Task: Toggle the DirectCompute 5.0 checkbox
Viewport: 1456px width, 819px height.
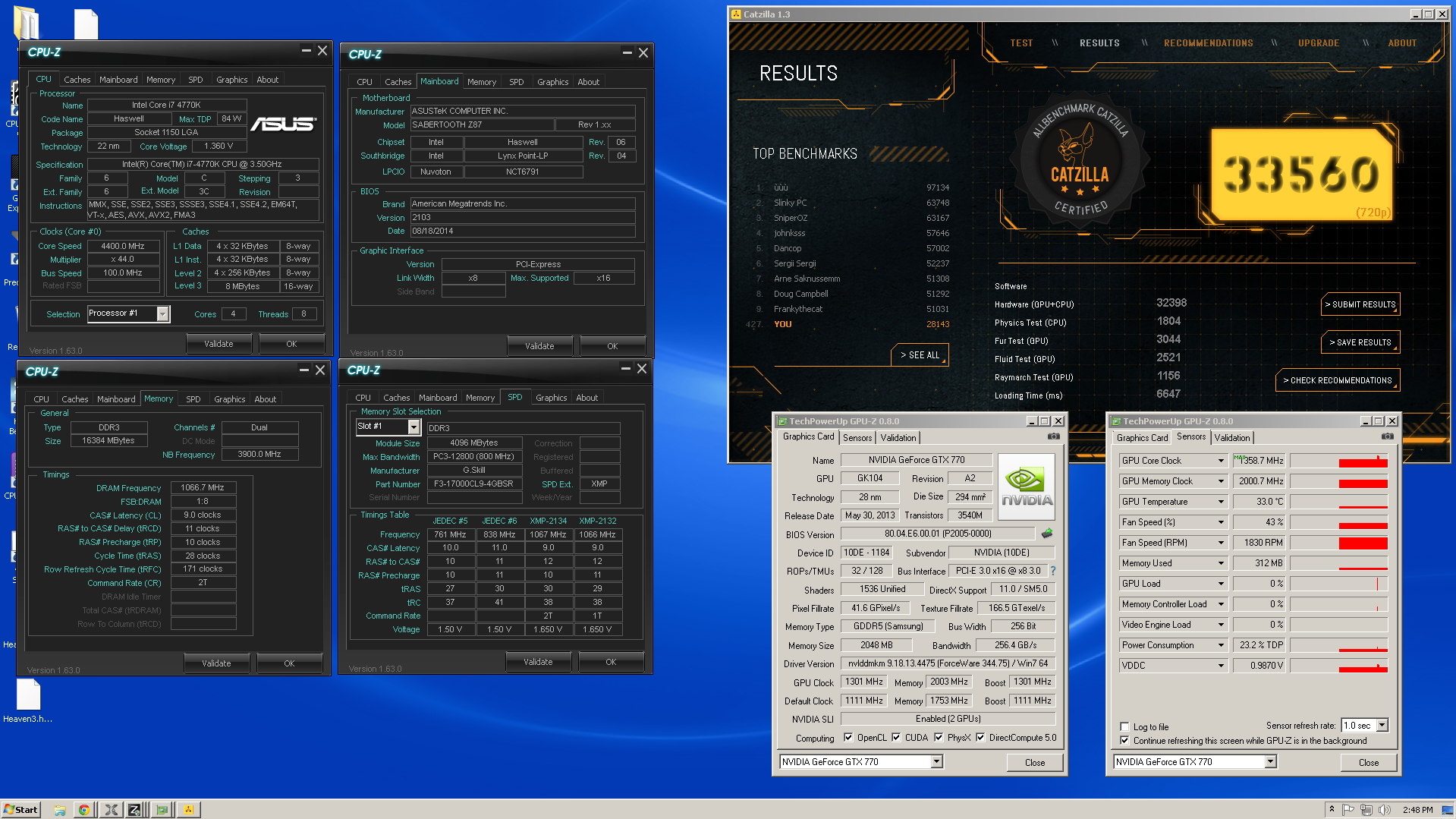Action: tap(980, 737)
